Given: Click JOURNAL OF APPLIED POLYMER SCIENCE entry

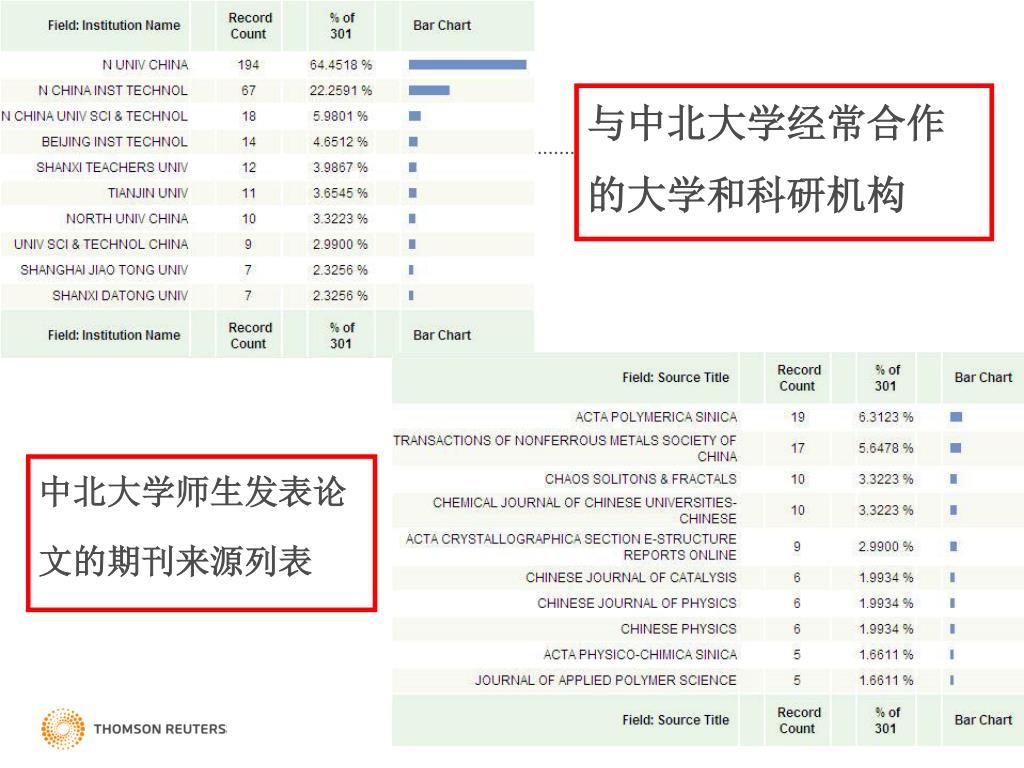Looking at the screenshot, I should pyautogui.click(x=605, y=680).
